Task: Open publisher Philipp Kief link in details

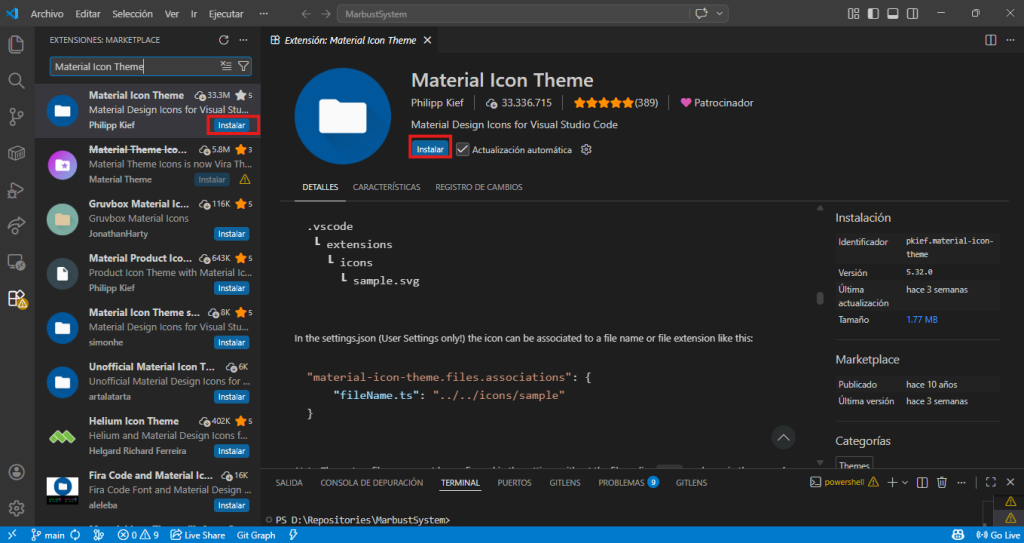Action: coord(438,103)
